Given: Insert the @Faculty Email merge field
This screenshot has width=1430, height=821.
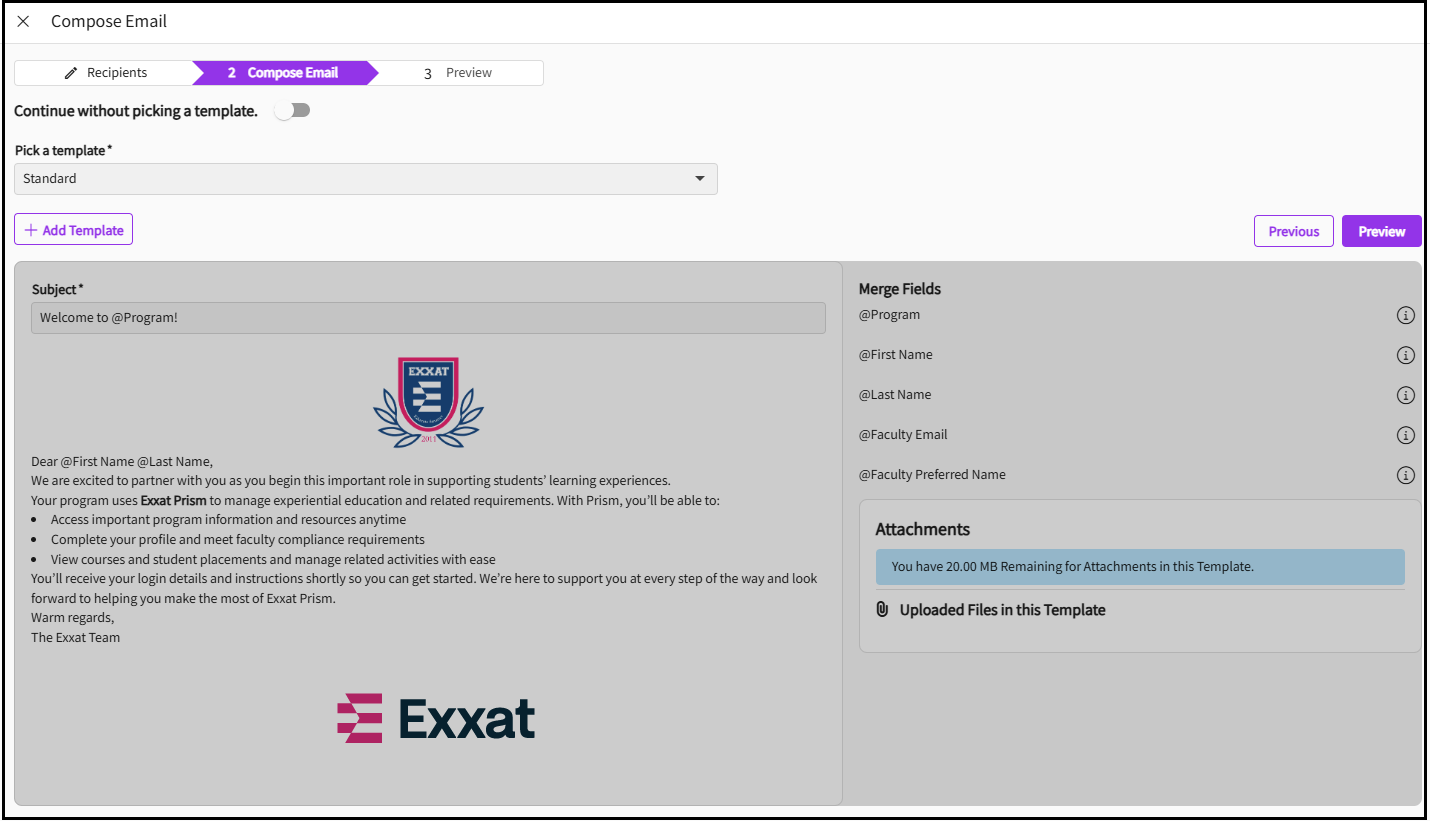Looking at the screenshot, I should 903,435.
